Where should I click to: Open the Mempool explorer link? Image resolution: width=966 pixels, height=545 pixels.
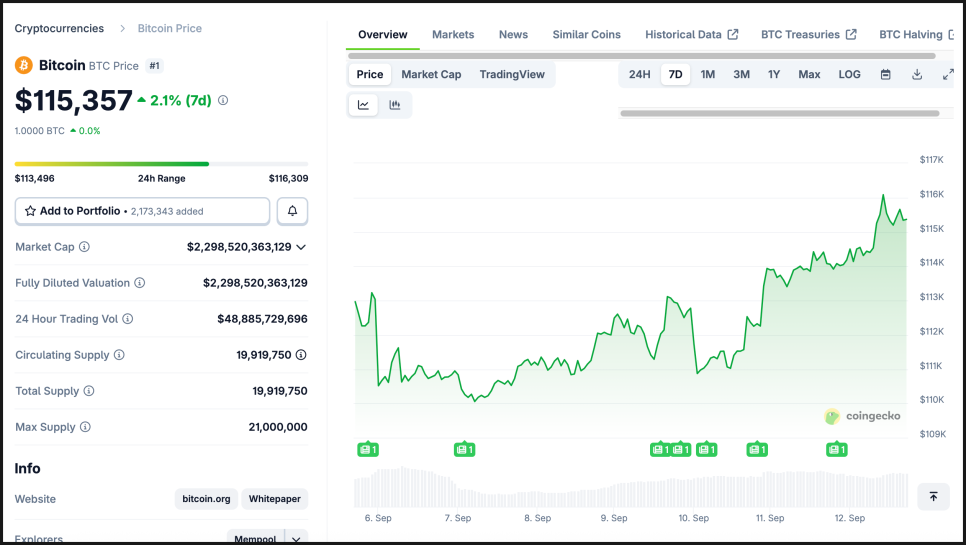[255, 538]
